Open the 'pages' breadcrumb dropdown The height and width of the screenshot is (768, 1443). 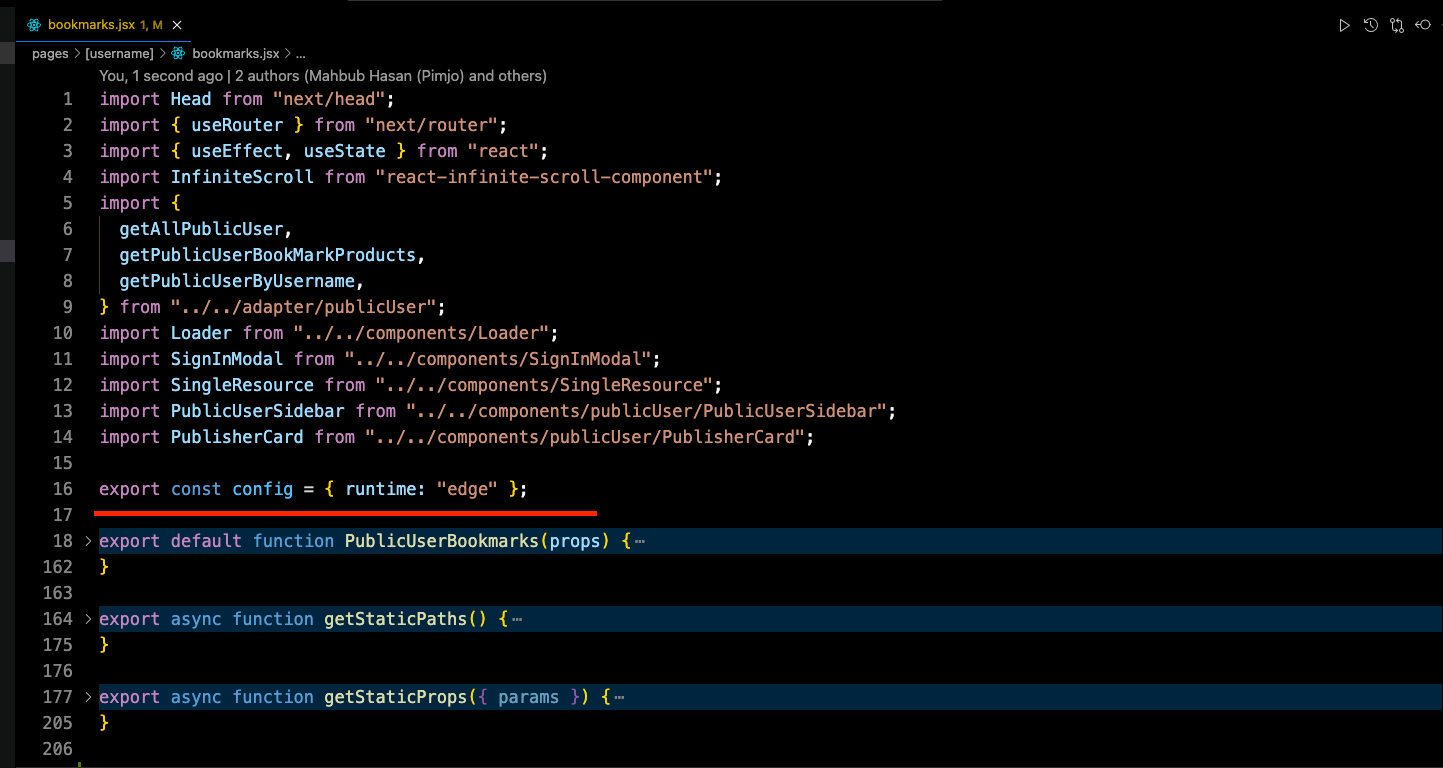pos(50,53)
